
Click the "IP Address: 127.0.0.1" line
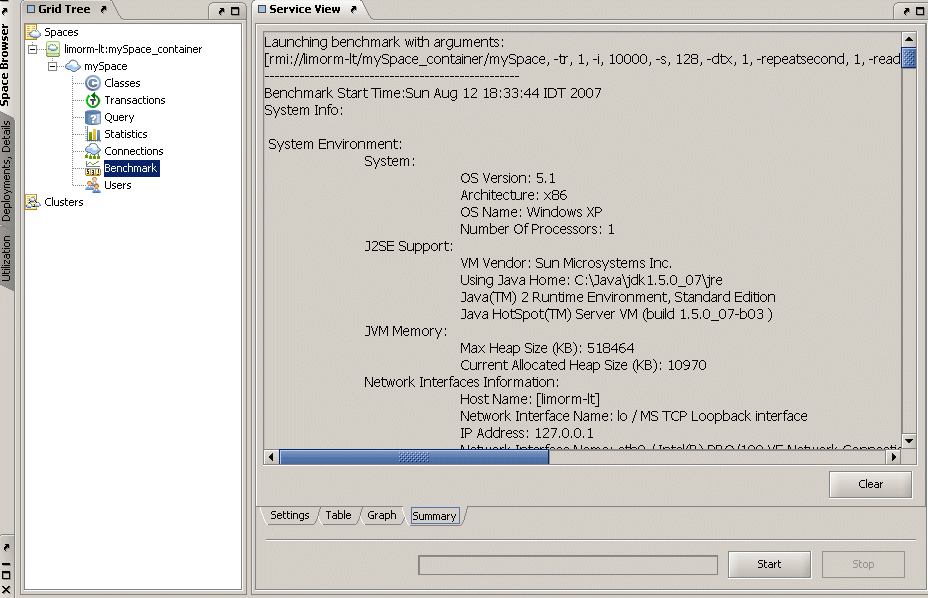tap(527, 433)
